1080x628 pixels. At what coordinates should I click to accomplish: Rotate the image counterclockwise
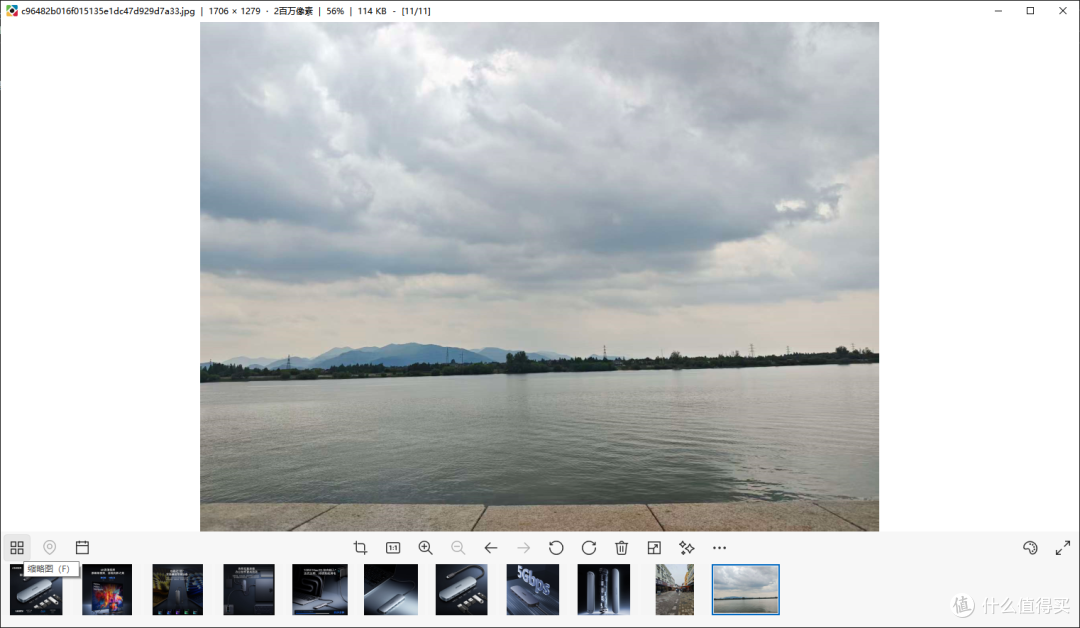click(556, 547)
